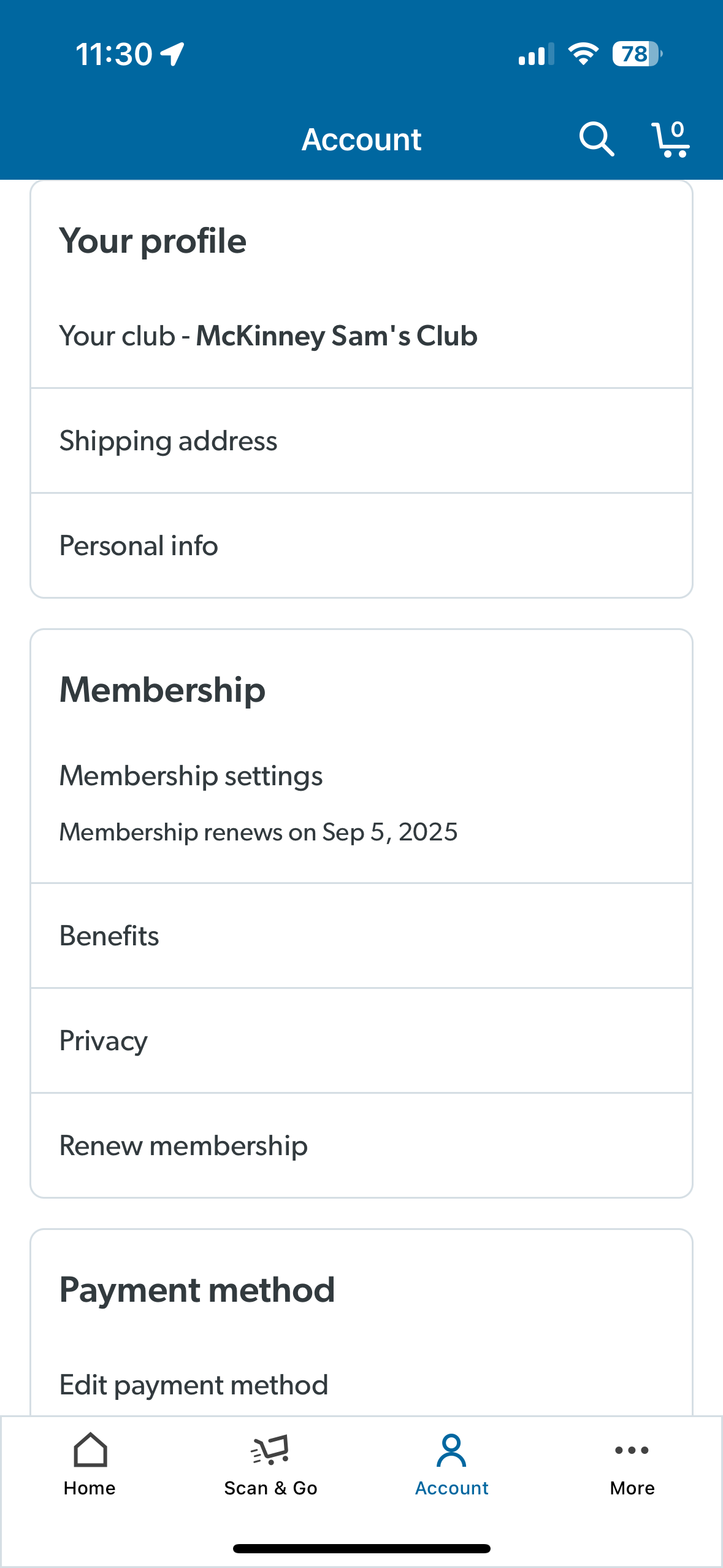Tap Edit payment method
The image size is (723, 1568).
click(x=361, y=1385)
